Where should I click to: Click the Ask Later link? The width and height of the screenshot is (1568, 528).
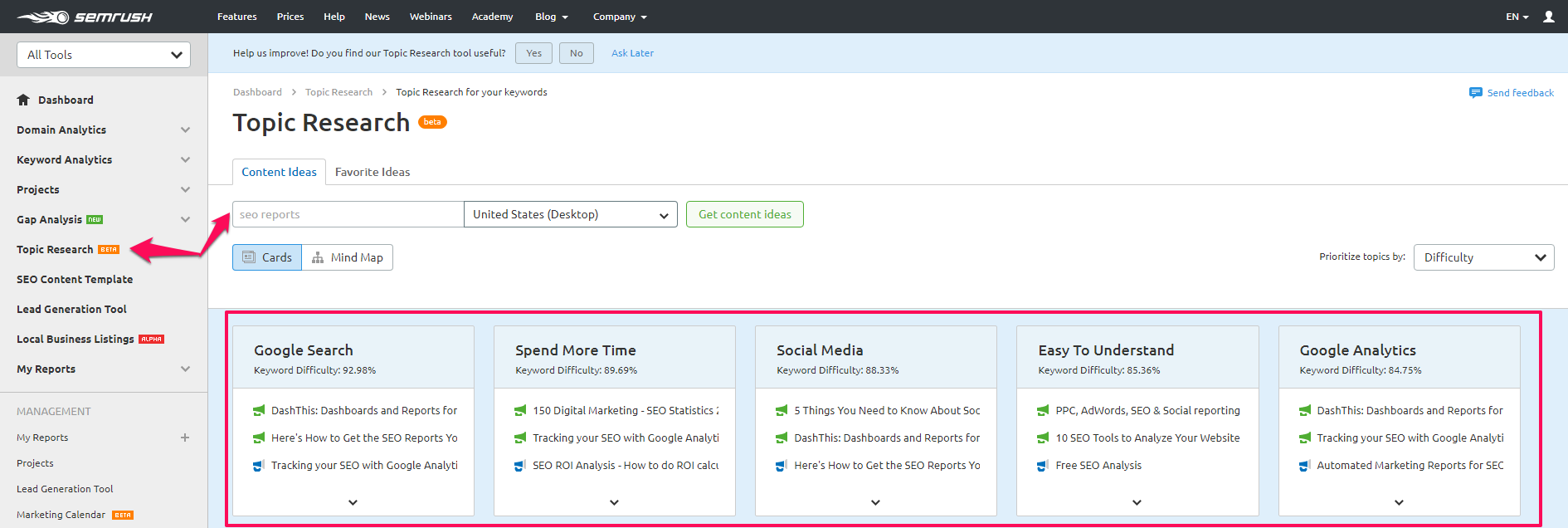[x=632, y=53]
